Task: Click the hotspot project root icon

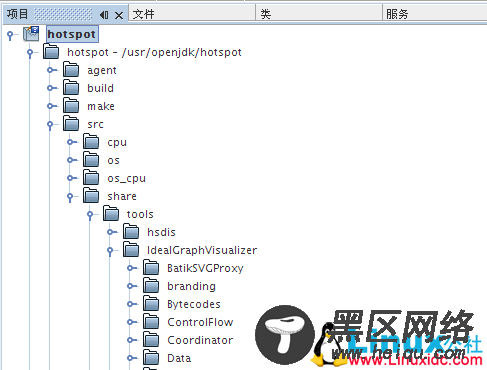Action: pos(31,34)
